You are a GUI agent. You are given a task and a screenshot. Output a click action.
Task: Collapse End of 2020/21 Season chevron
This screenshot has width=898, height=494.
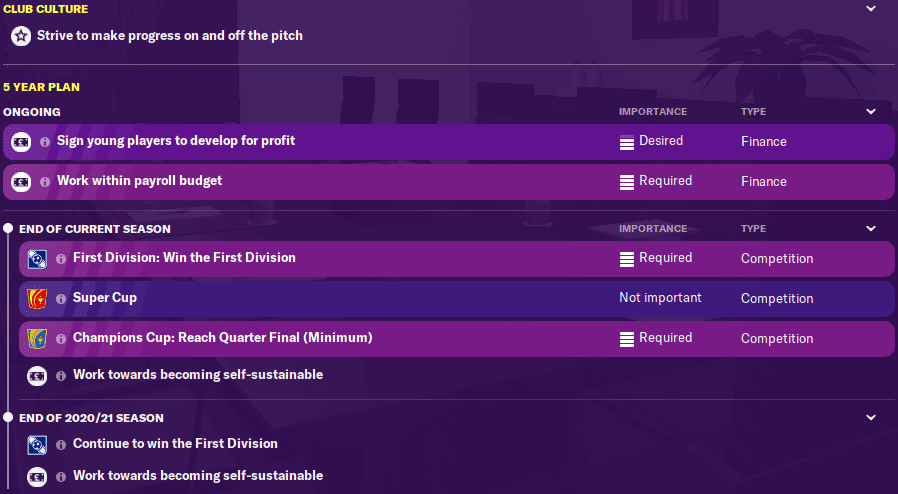tap(871, 417)
